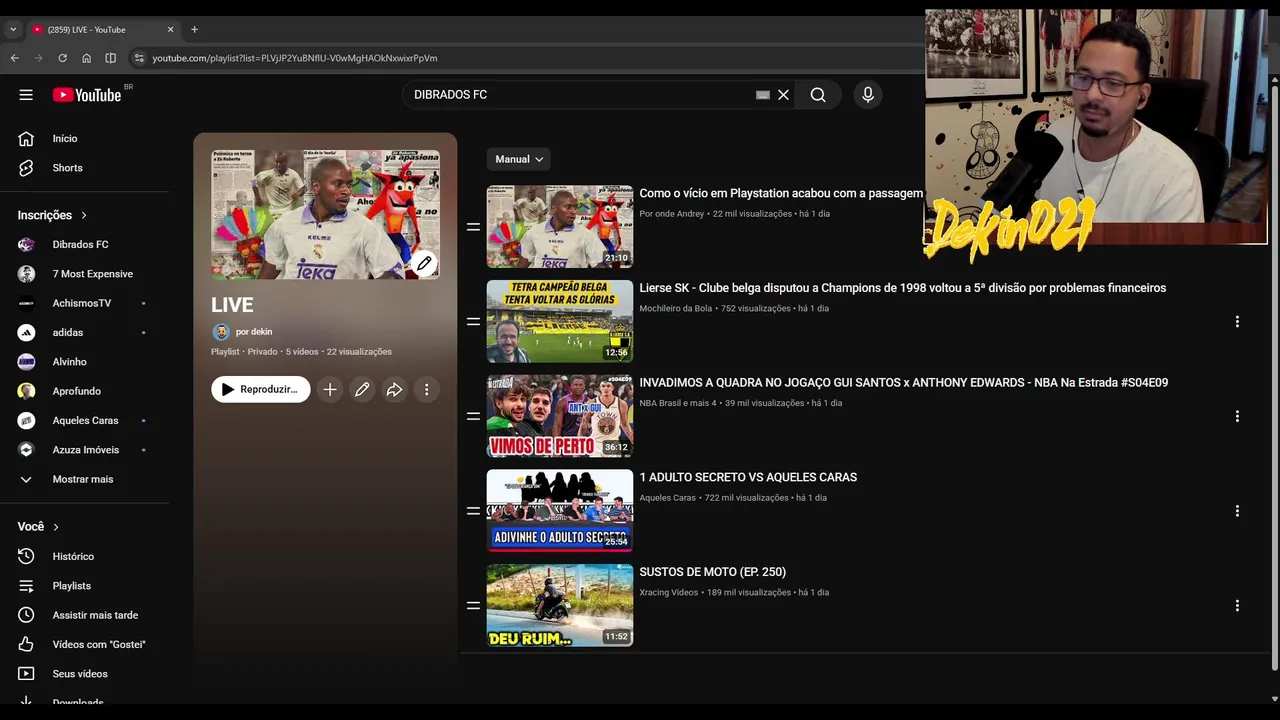Open the Lierse SK video thumbnail
The image size is (1280, 720).
click(560, 321)
